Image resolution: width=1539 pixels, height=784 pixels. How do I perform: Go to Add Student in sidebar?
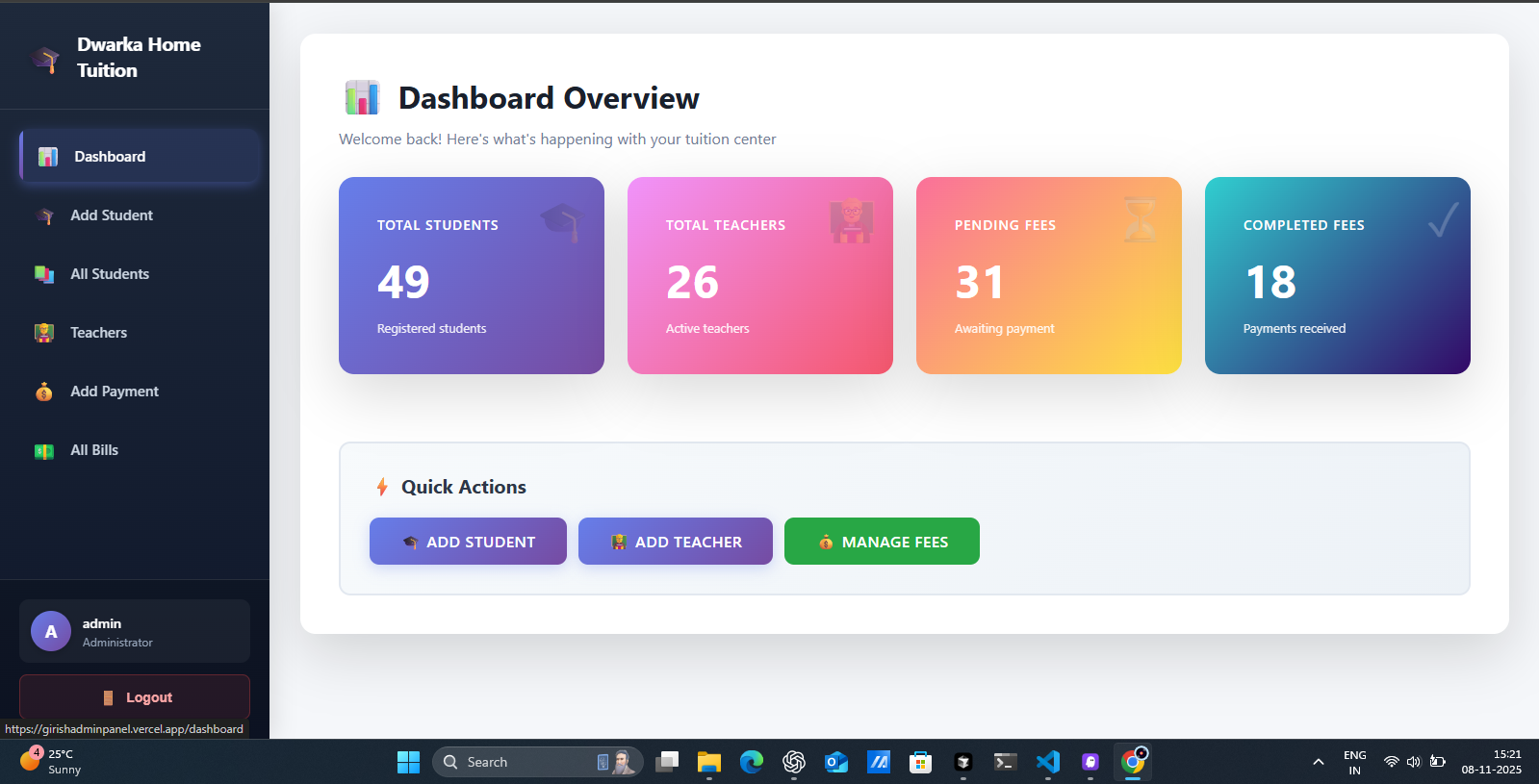pos(112,215)
